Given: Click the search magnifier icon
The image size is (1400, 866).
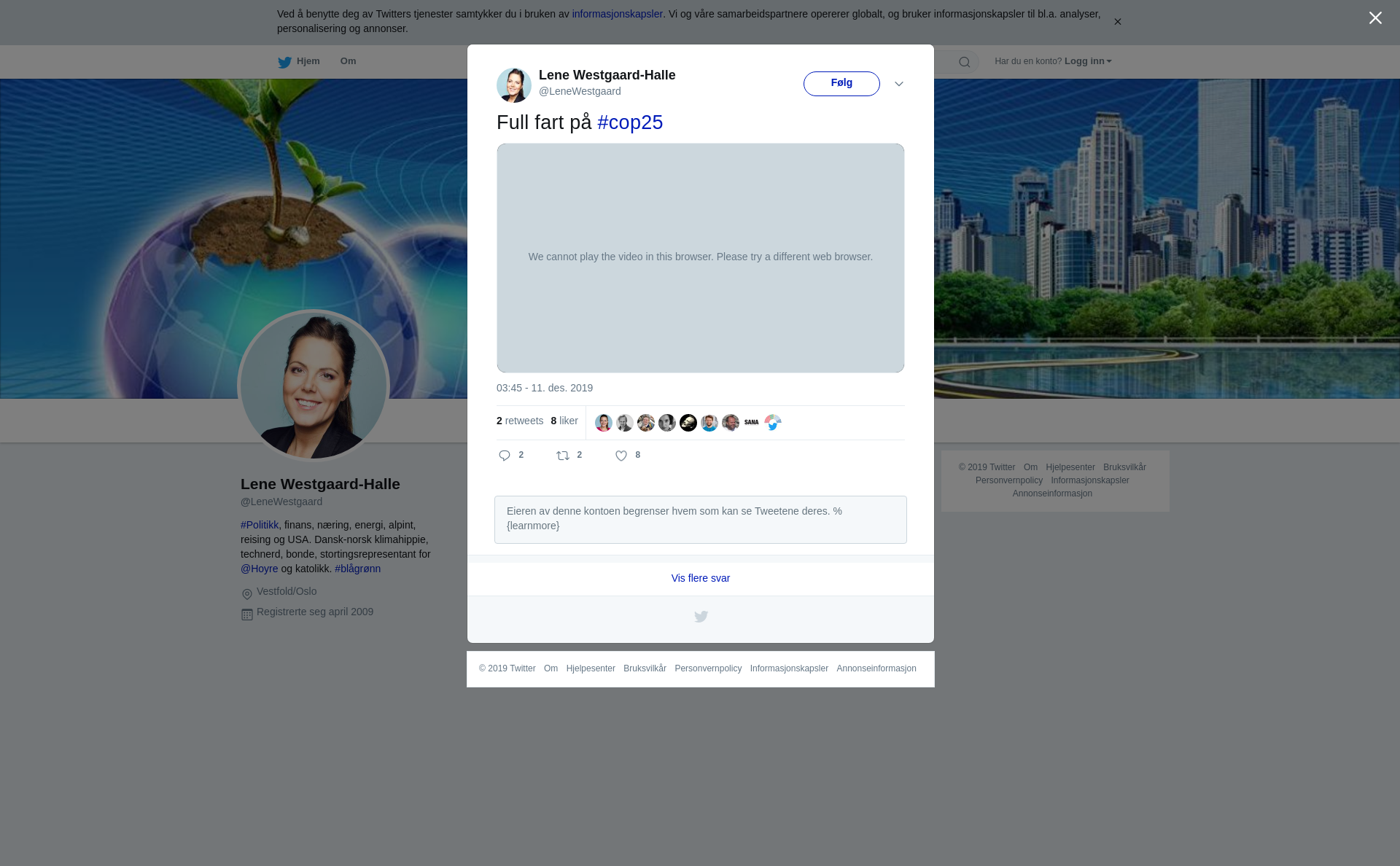Looking at the screenshot, I should pos(965,62).
